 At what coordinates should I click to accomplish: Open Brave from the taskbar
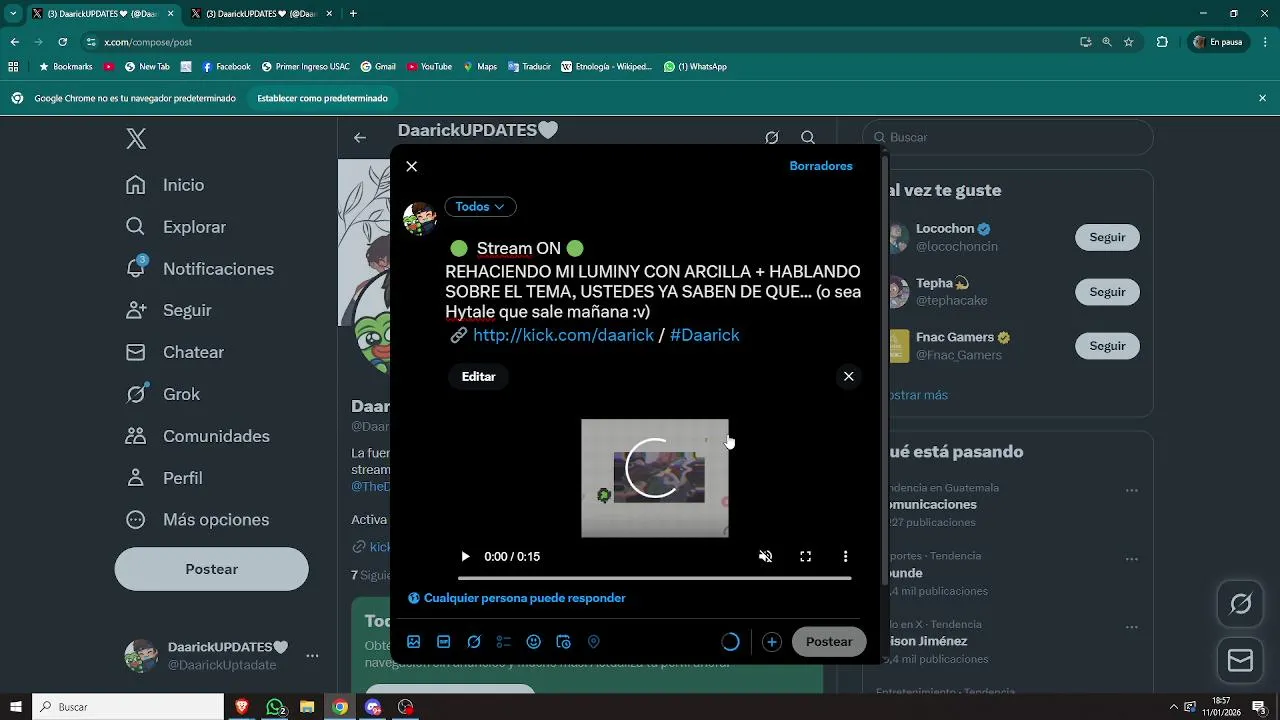[241, 707]
